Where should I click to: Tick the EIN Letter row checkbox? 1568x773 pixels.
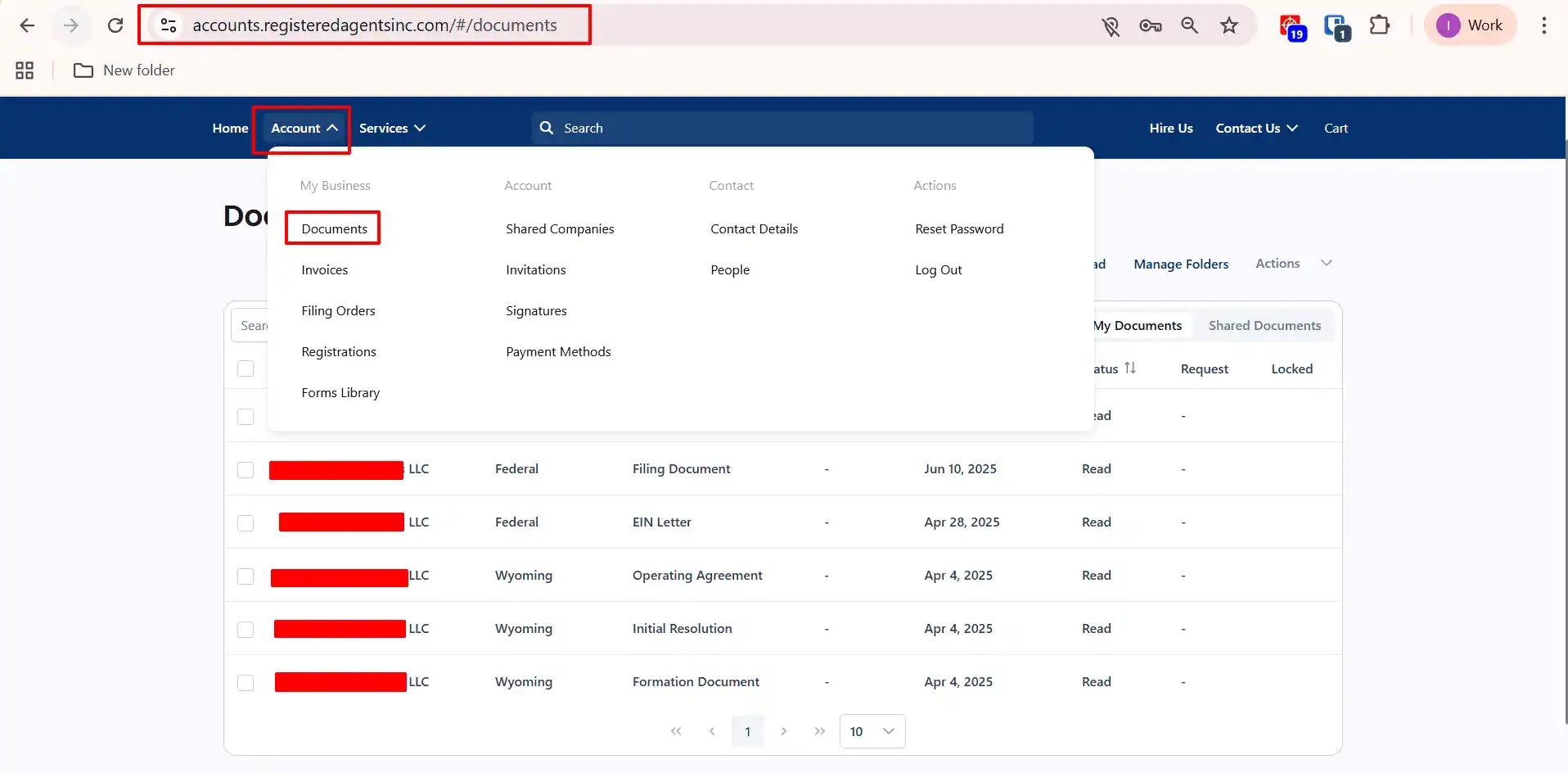pos(246,523)
